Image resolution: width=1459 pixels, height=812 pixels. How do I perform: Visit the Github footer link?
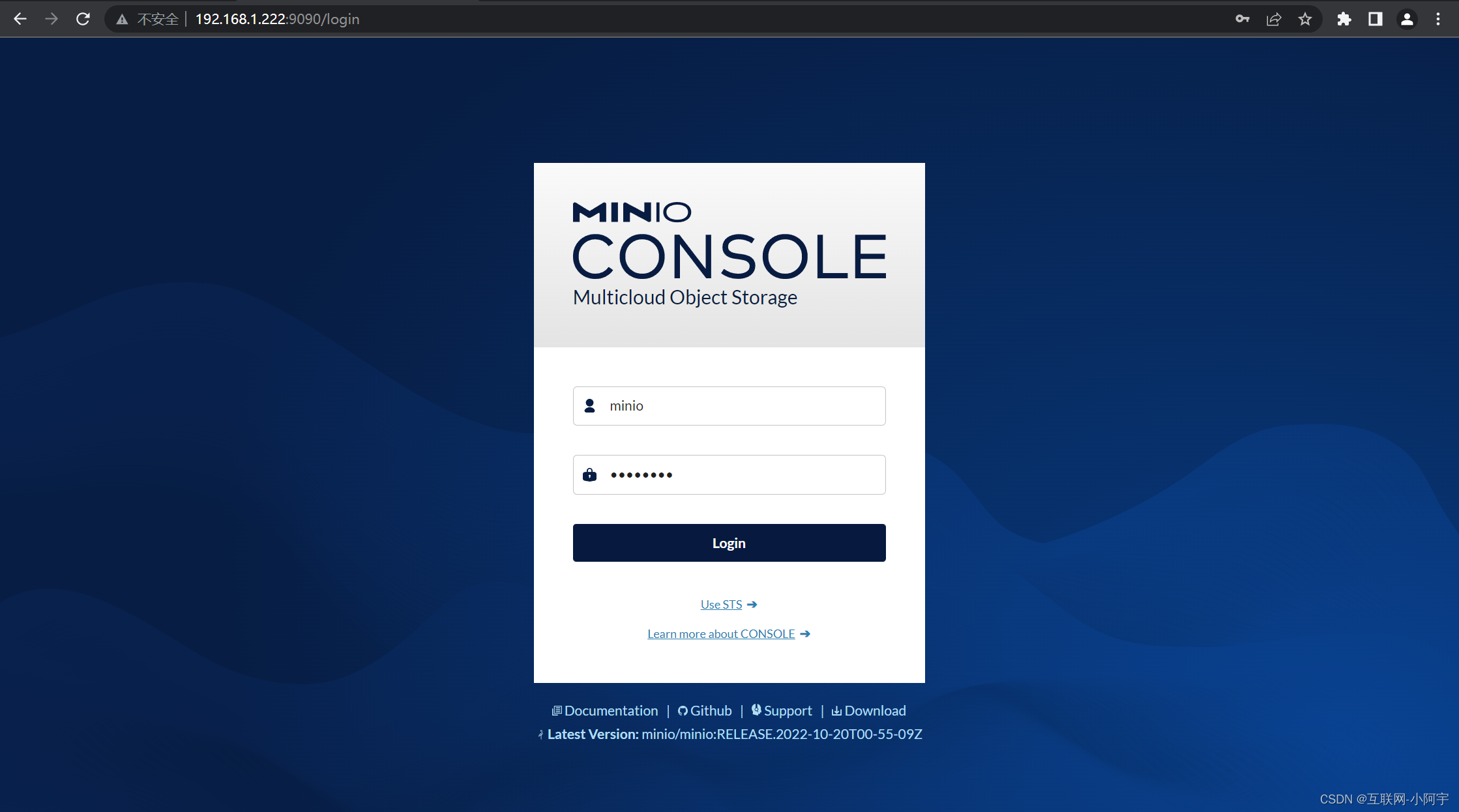711,711
